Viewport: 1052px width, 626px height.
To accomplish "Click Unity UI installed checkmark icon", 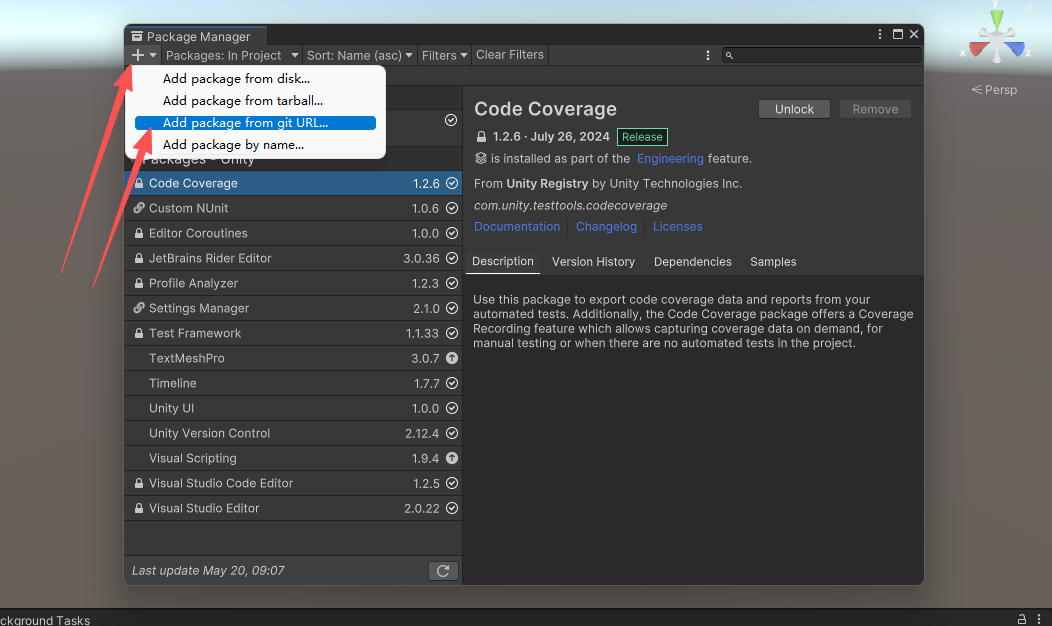I will [452, 408].
